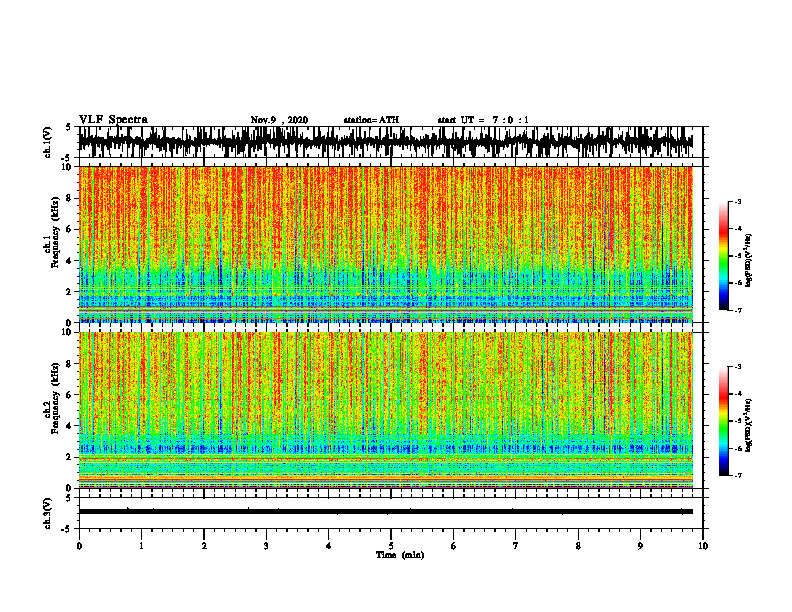Click time axis tick label "7"
792x612 pixels.
[516, 546]
